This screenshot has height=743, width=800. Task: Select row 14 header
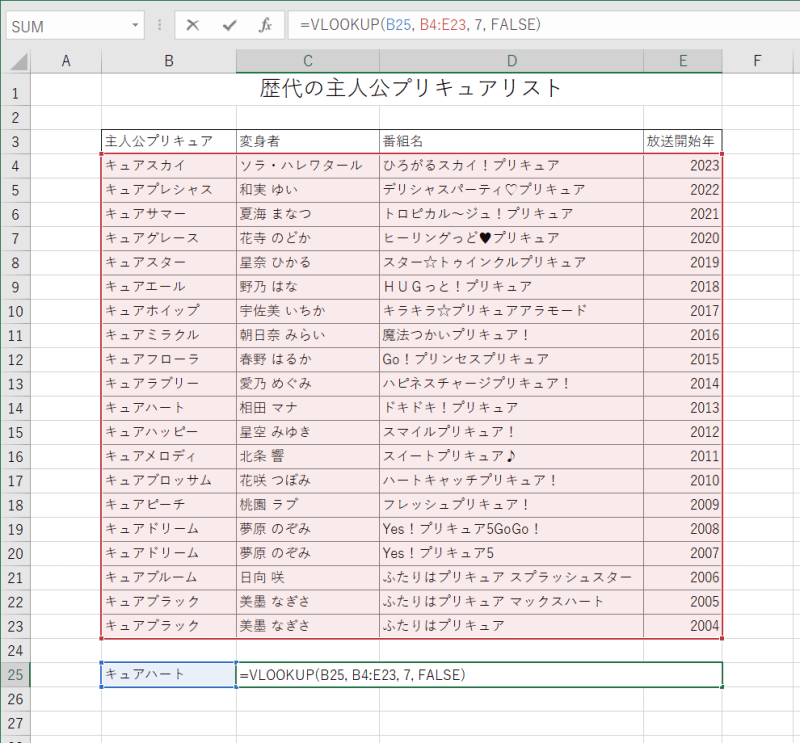click(15, 408)
